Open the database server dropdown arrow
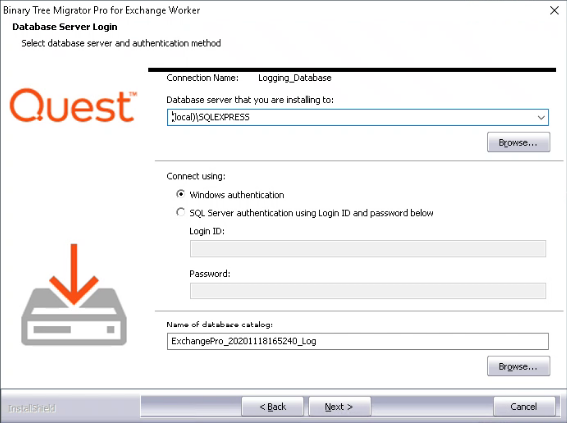Screen dimensions: 567x423 coord(541,118)
